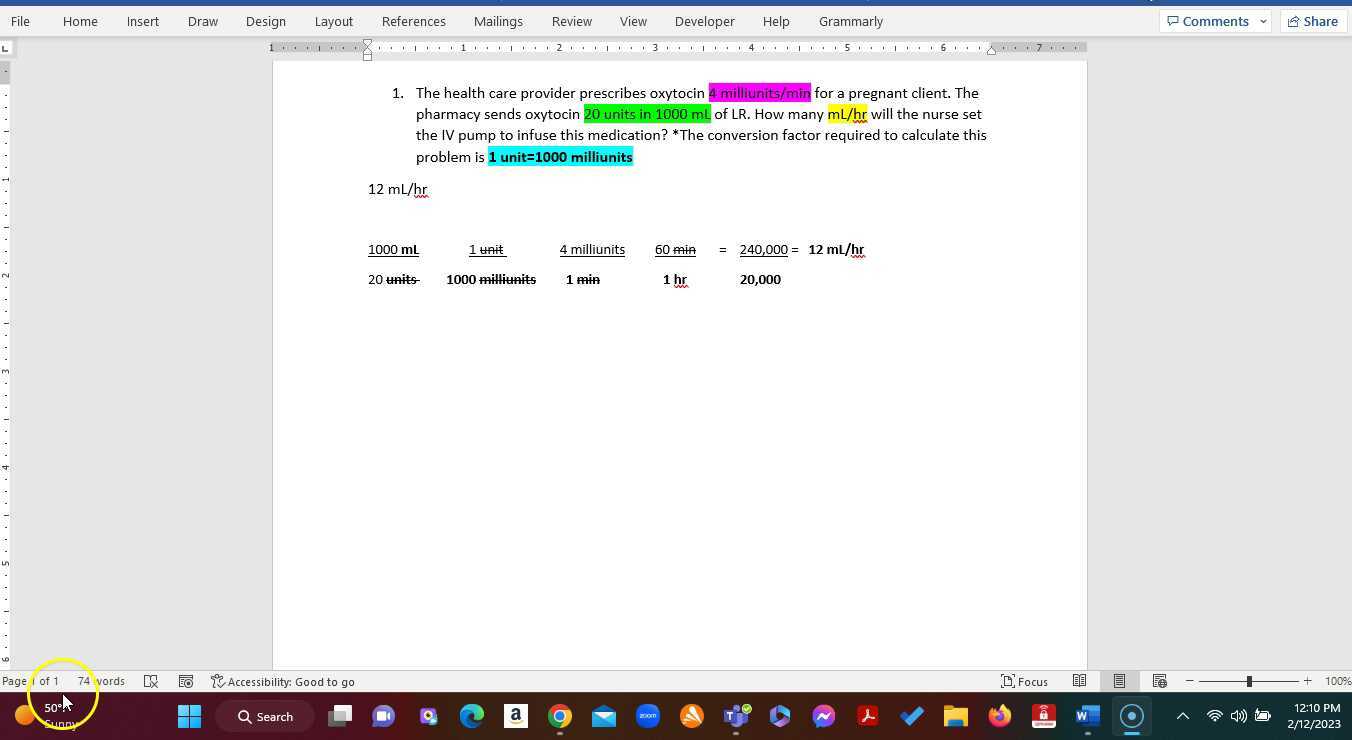Open the proofing errors indicator
Viewport: 1352px width, 740px height.
click(151, 681)
